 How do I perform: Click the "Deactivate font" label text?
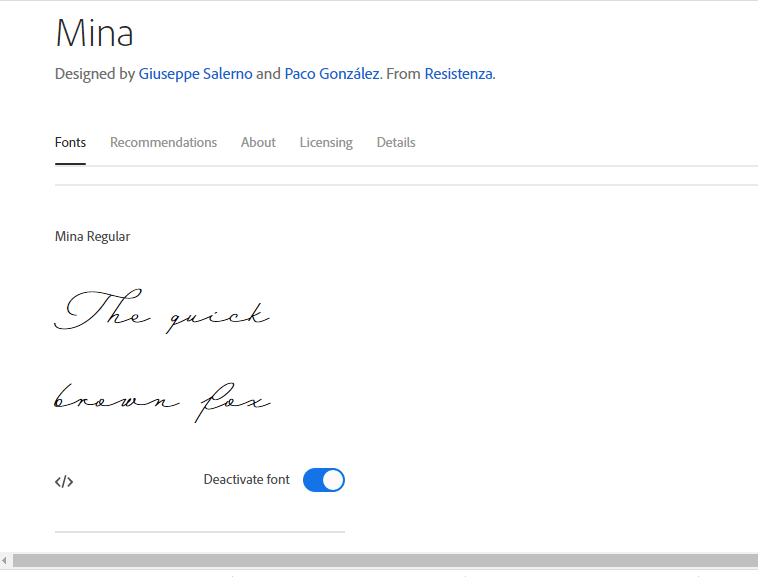[246, 480]
